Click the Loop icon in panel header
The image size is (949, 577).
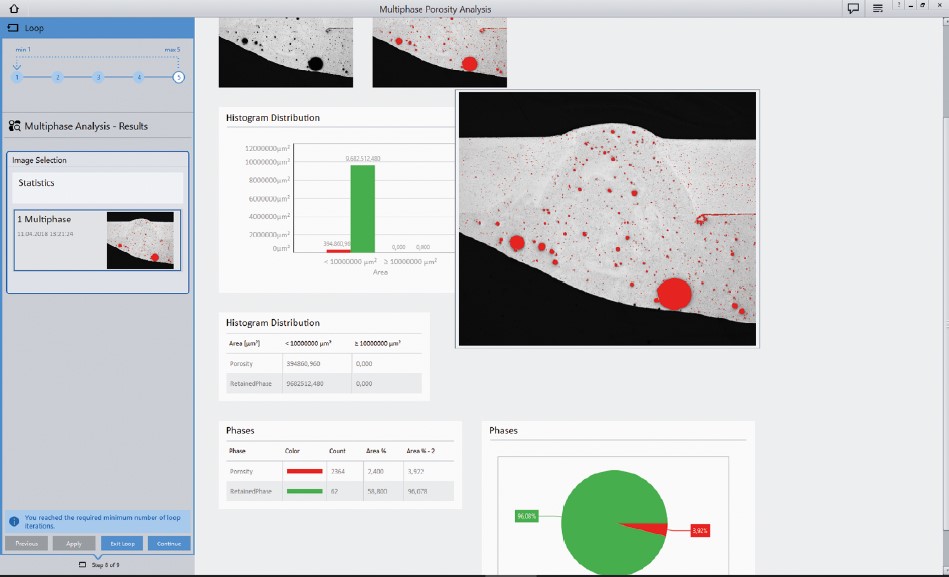coord(13,28)
